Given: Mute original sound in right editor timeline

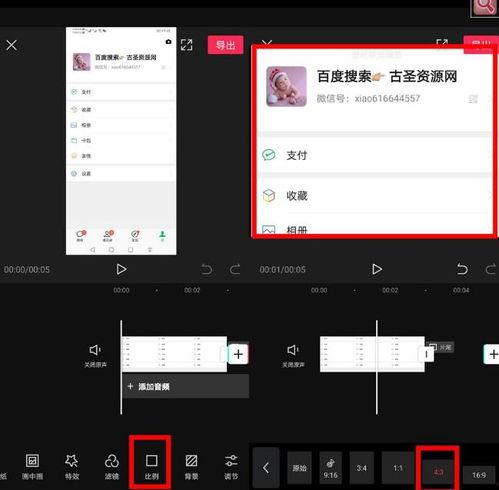Looking at the screenshot, I should pyautogui.click(x=293, y=356).
